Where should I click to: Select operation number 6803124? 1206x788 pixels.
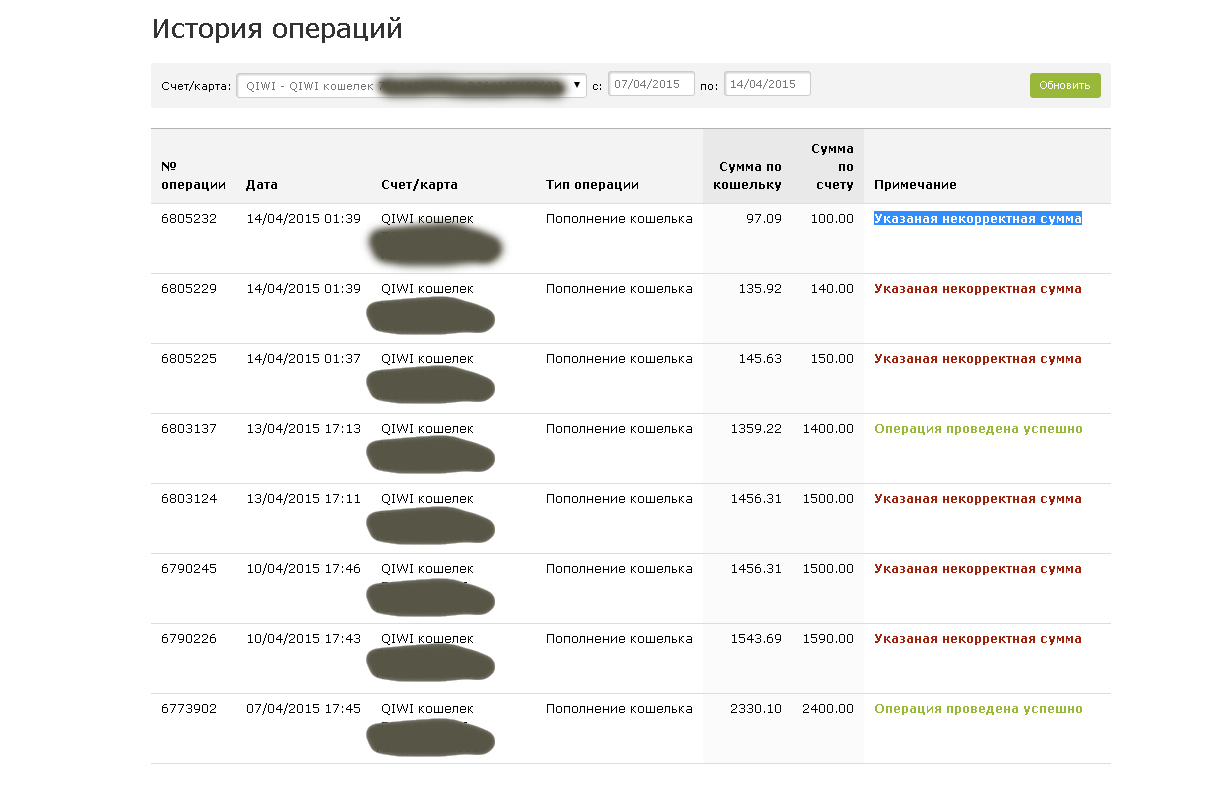pos(189,498)
